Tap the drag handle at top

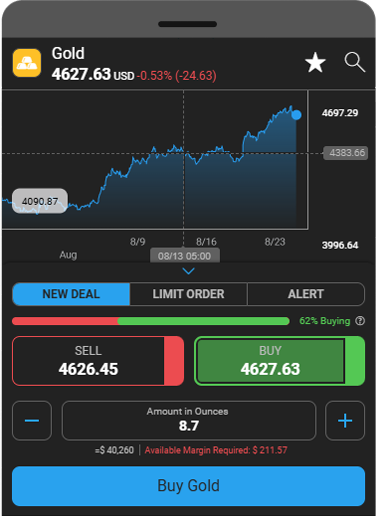click(188, 24)
